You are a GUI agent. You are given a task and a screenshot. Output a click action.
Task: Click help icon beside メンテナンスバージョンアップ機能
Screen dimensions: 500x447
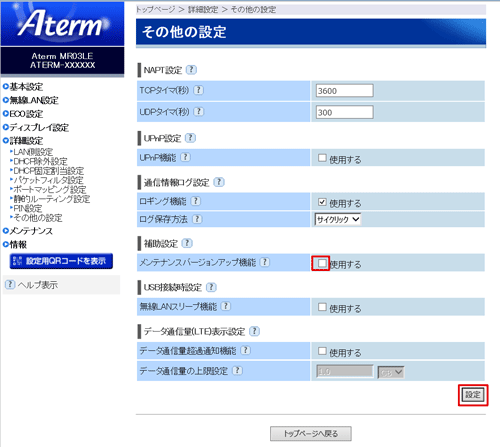pos(265,262)
